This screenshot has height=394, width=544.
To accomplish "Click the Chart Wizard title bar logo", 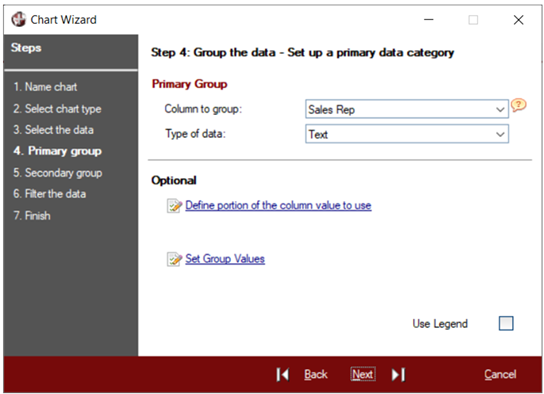I will 18,19.
